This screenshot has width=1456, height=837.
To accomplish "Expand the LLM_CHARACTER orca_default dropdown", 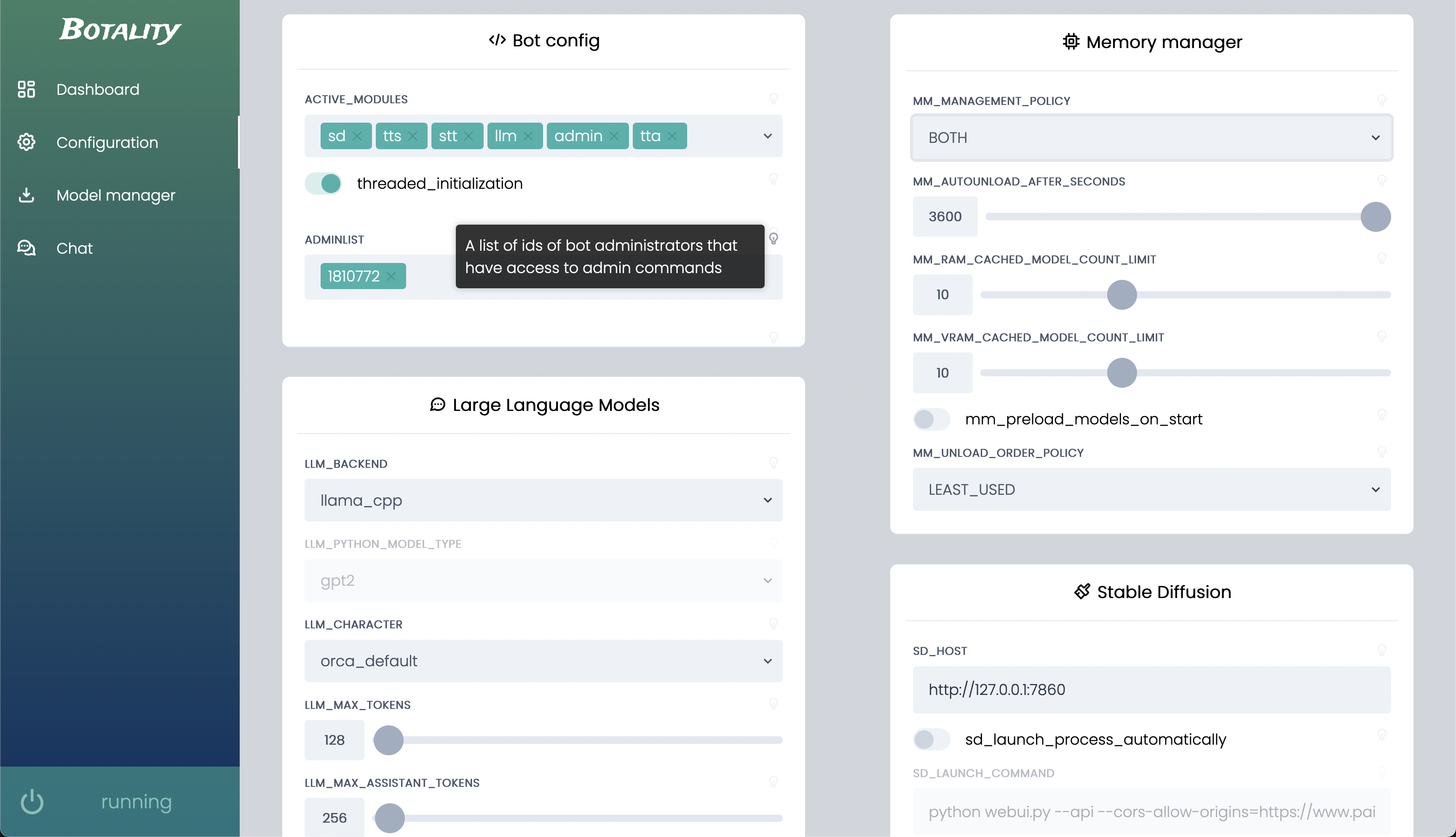I will point(543,661).
